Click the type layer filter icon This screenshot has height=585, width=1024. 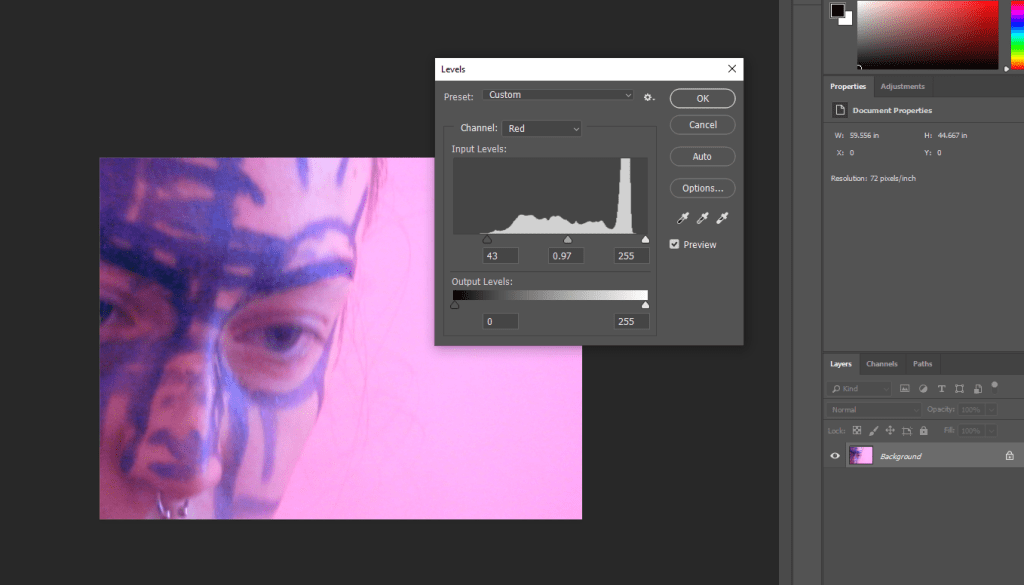tap(942, 388)
